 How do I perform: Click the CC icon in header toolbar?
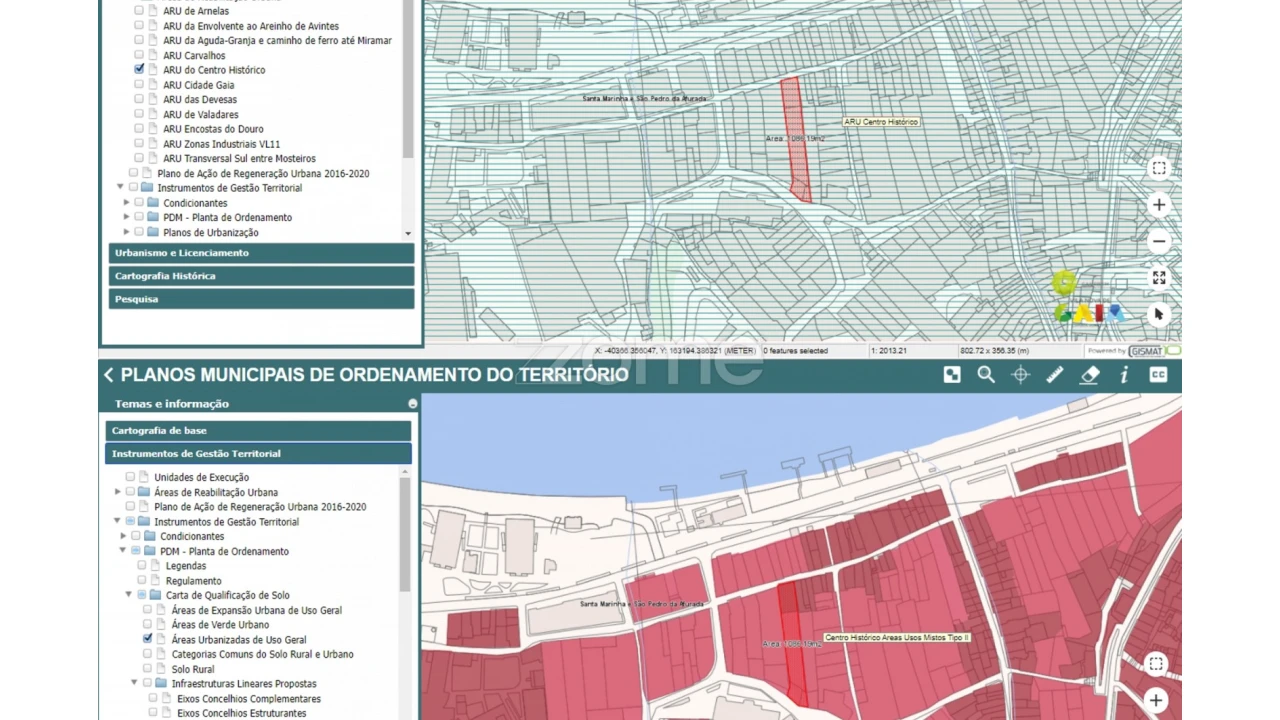point(1158,375)
